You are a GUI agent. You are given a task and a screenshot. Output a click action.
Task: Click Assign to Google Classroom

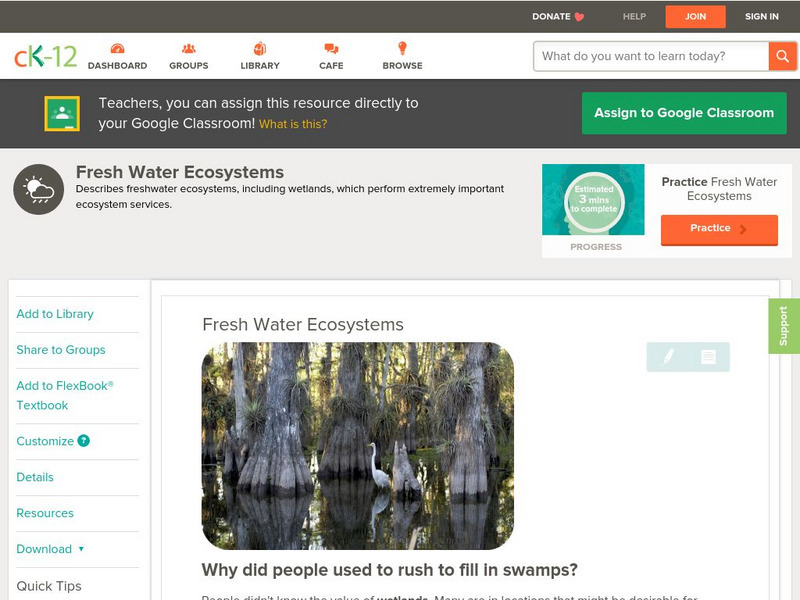point(683,112)
